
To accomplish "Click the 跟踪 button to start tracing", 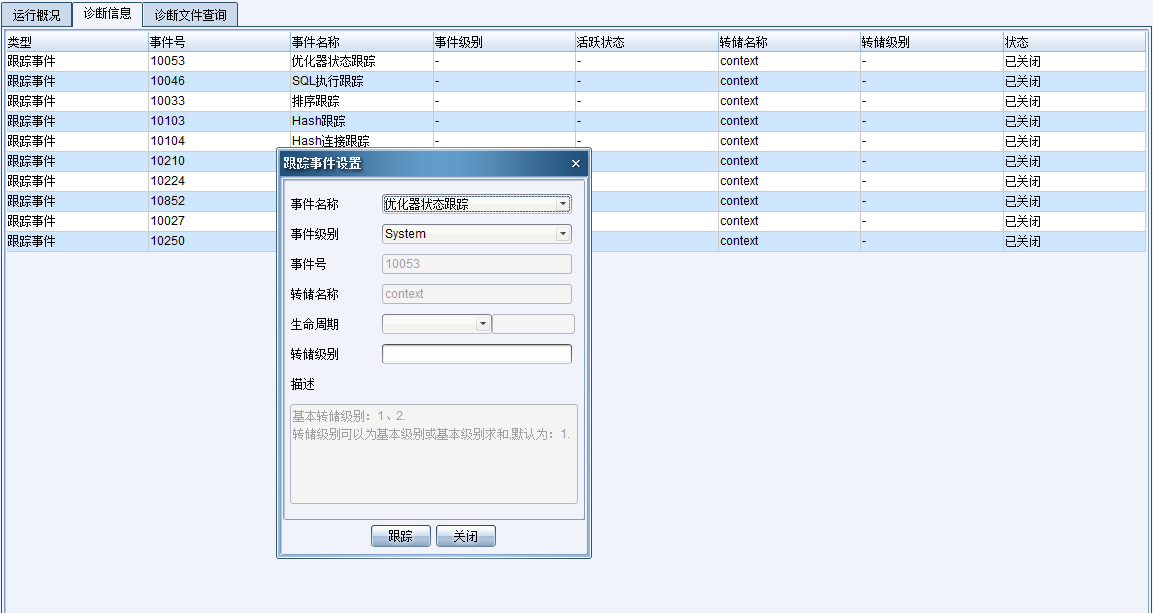I will click(x=400, y=535).
